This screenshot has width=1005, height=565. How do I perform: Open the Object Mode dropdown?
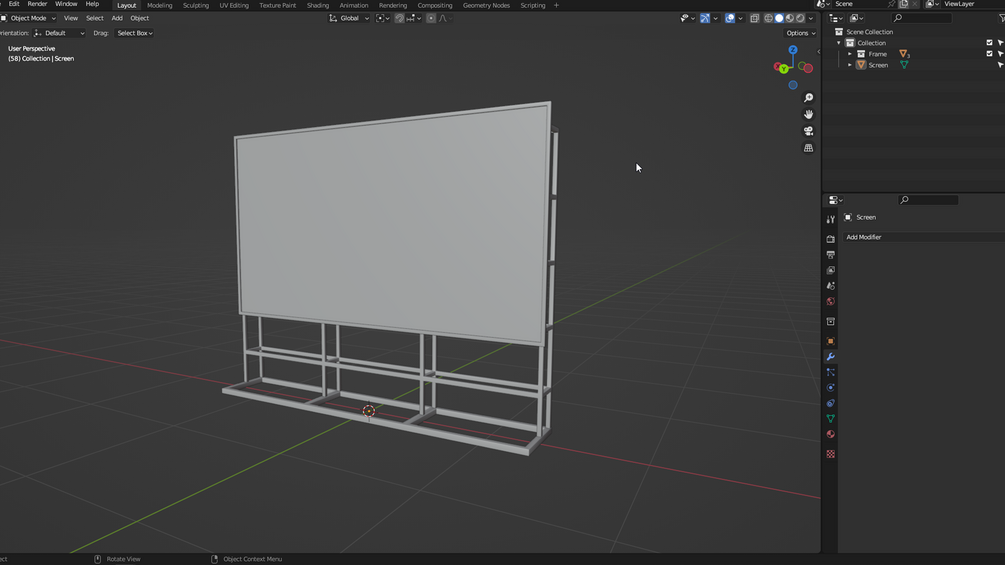(29, 18)
